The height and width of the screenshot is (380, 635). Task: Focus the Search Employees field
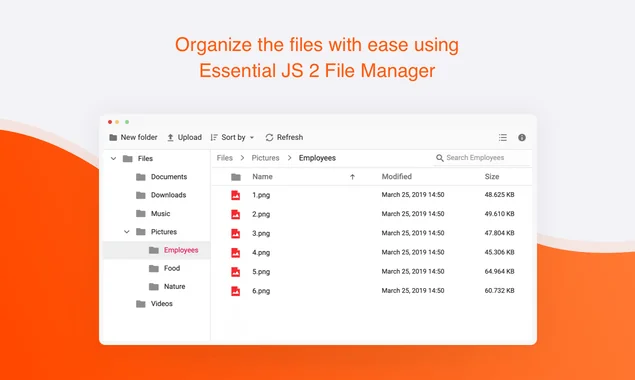tap(483, 158)
